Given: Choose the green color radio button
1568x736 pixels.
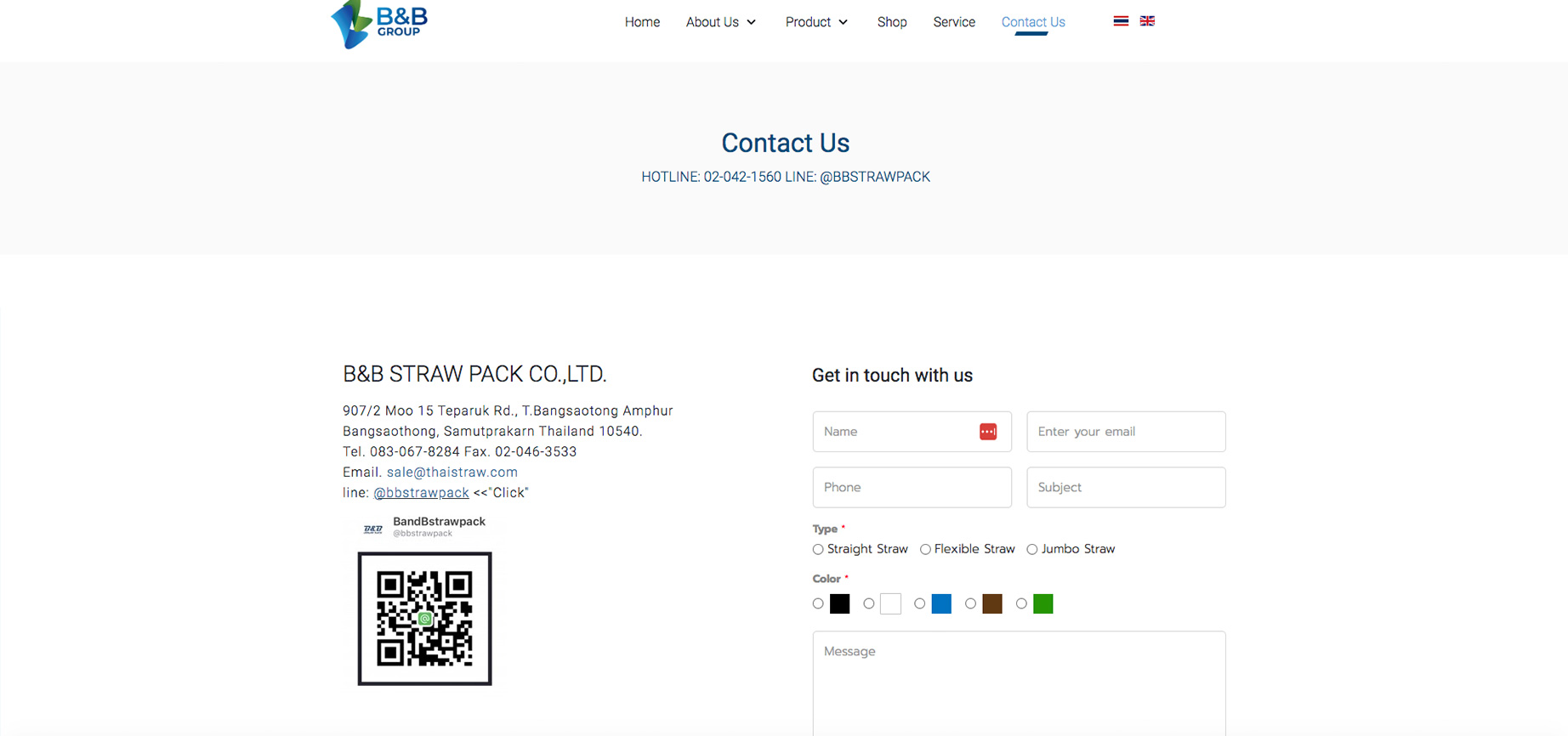Looking at the screenshot, I should 1021,603.
